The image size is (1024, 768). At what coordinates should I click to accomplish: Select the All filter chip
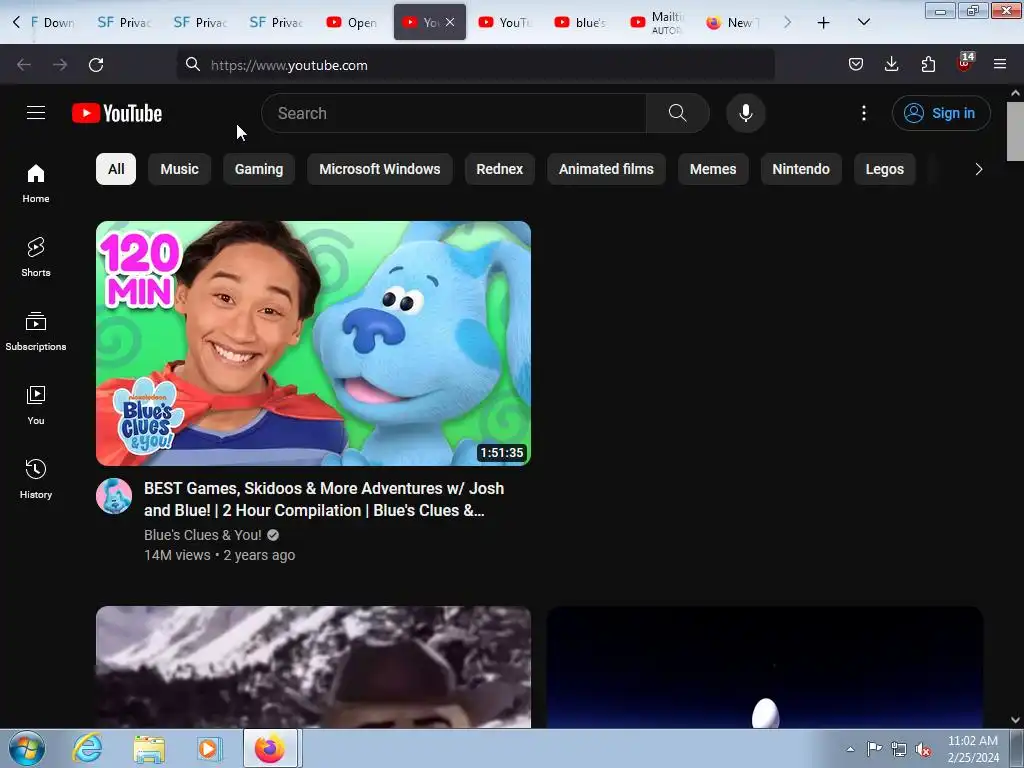tap(116, 169)
